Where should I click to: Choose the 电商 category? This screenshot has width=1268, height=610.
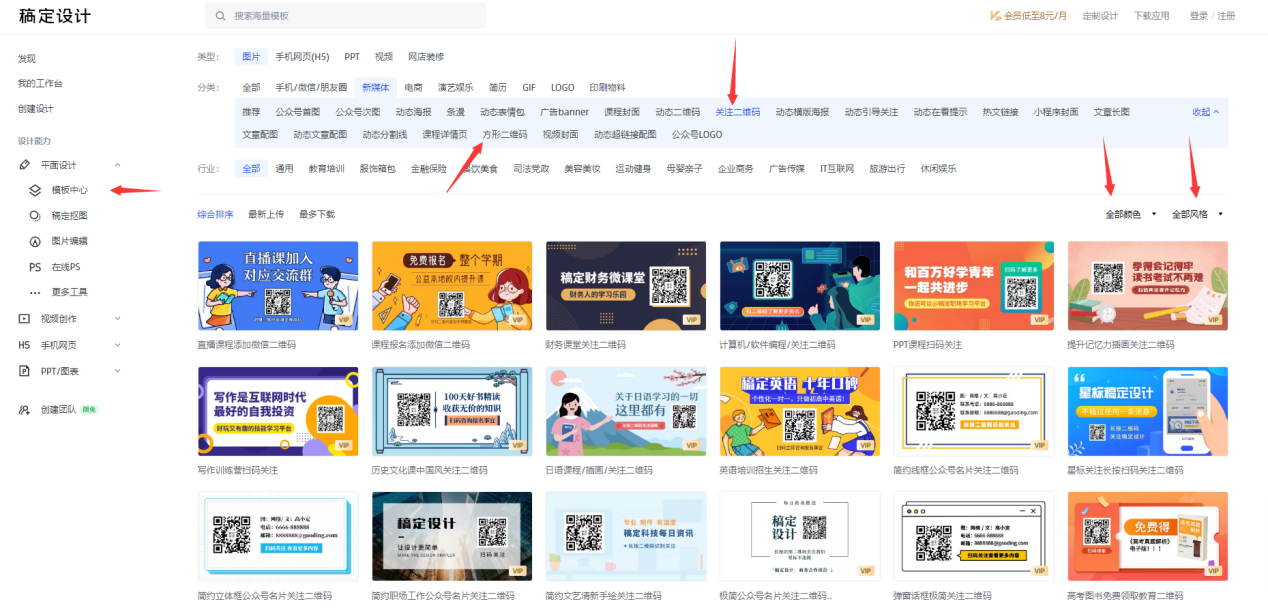click(414, 87)
